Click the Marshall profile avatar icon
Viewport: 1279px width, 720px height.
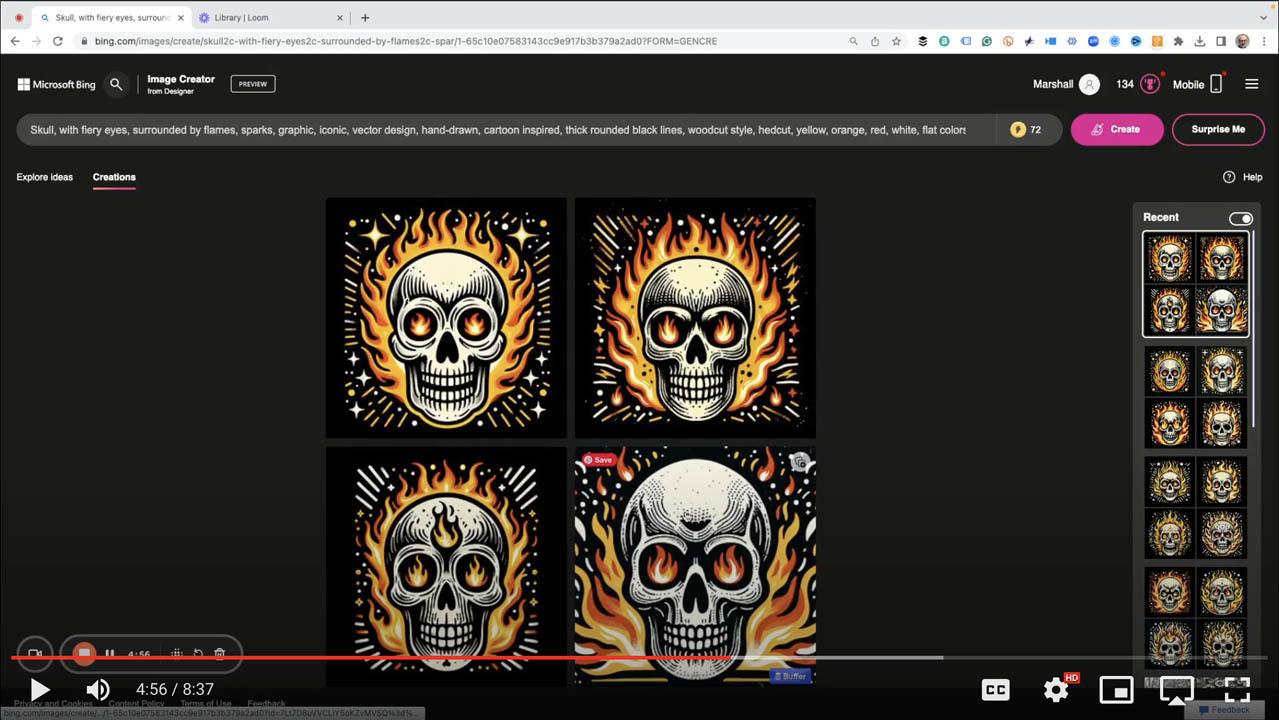click(1090, 85)
